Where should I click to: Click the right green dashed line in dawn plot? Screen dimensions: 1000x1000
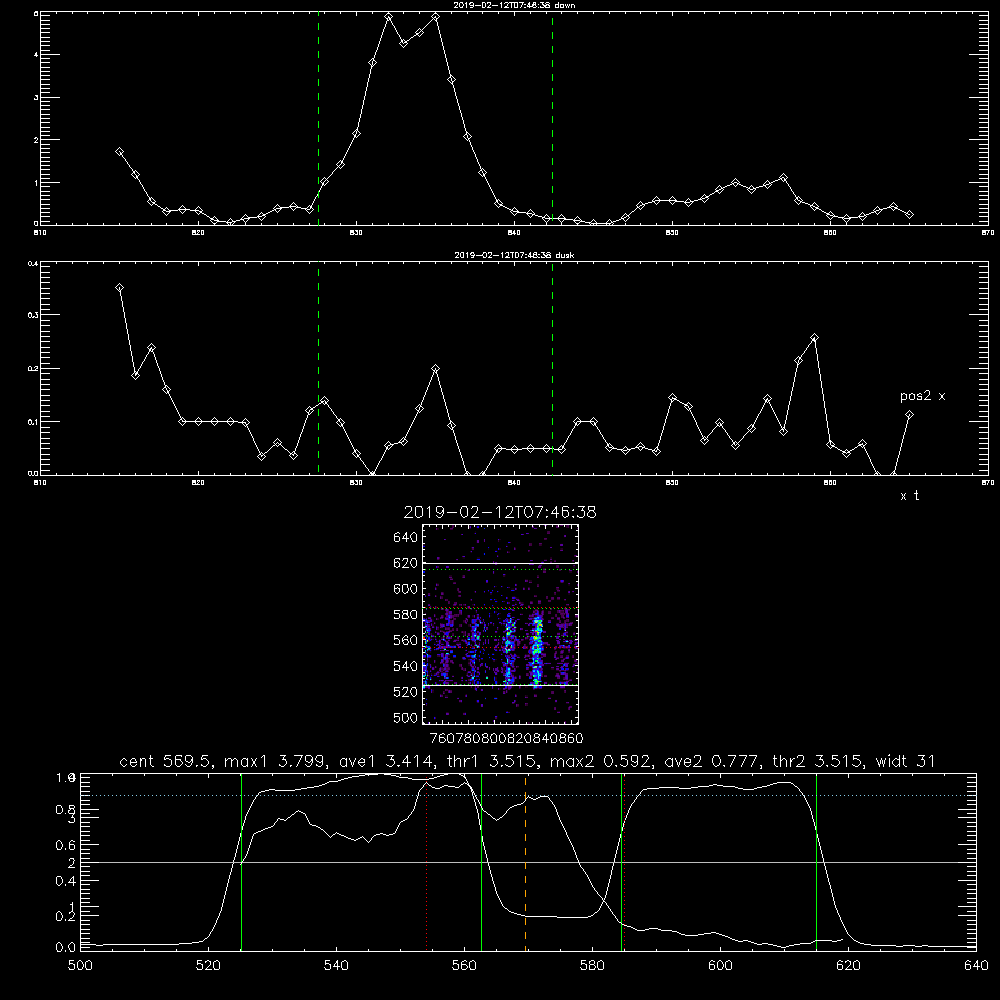pyautogui.click(x=552, y=118)
